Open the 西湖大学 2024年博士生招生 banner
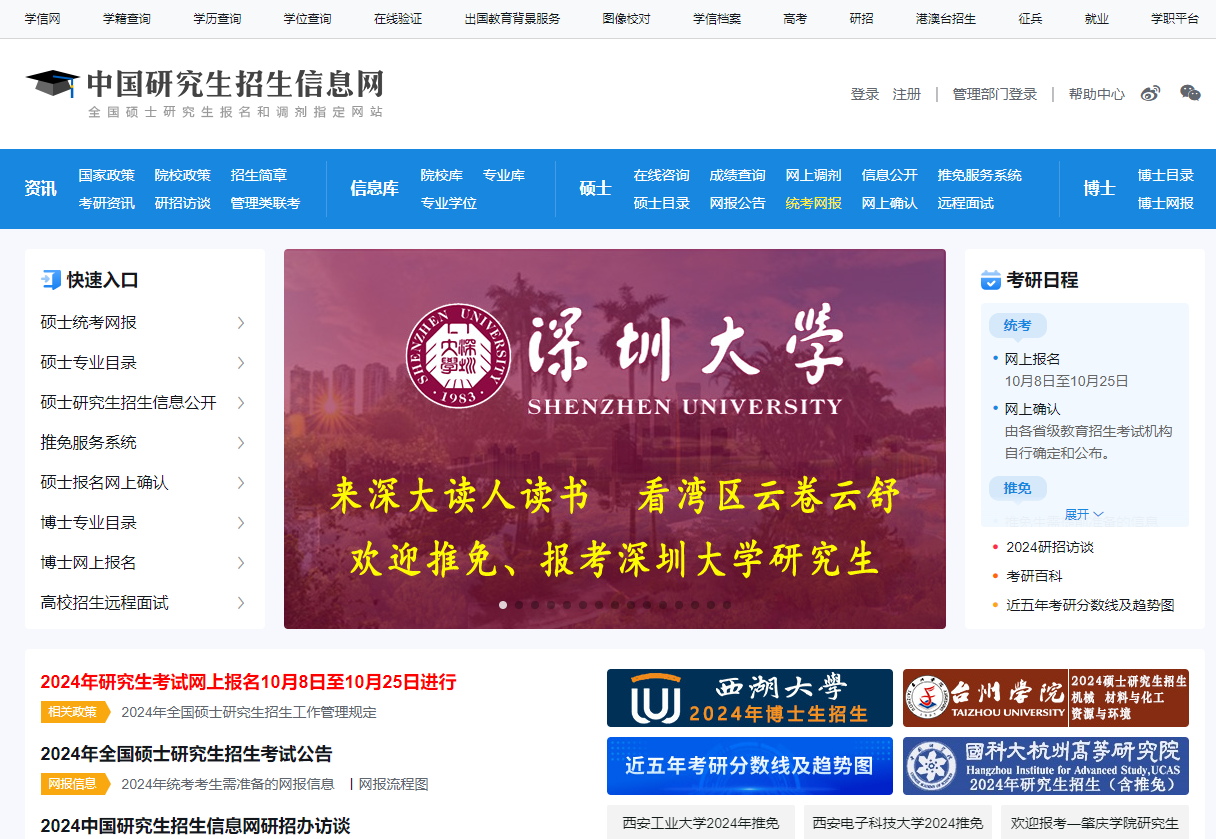The height and width of the screenshot is (839, 1216). (749, 698)
